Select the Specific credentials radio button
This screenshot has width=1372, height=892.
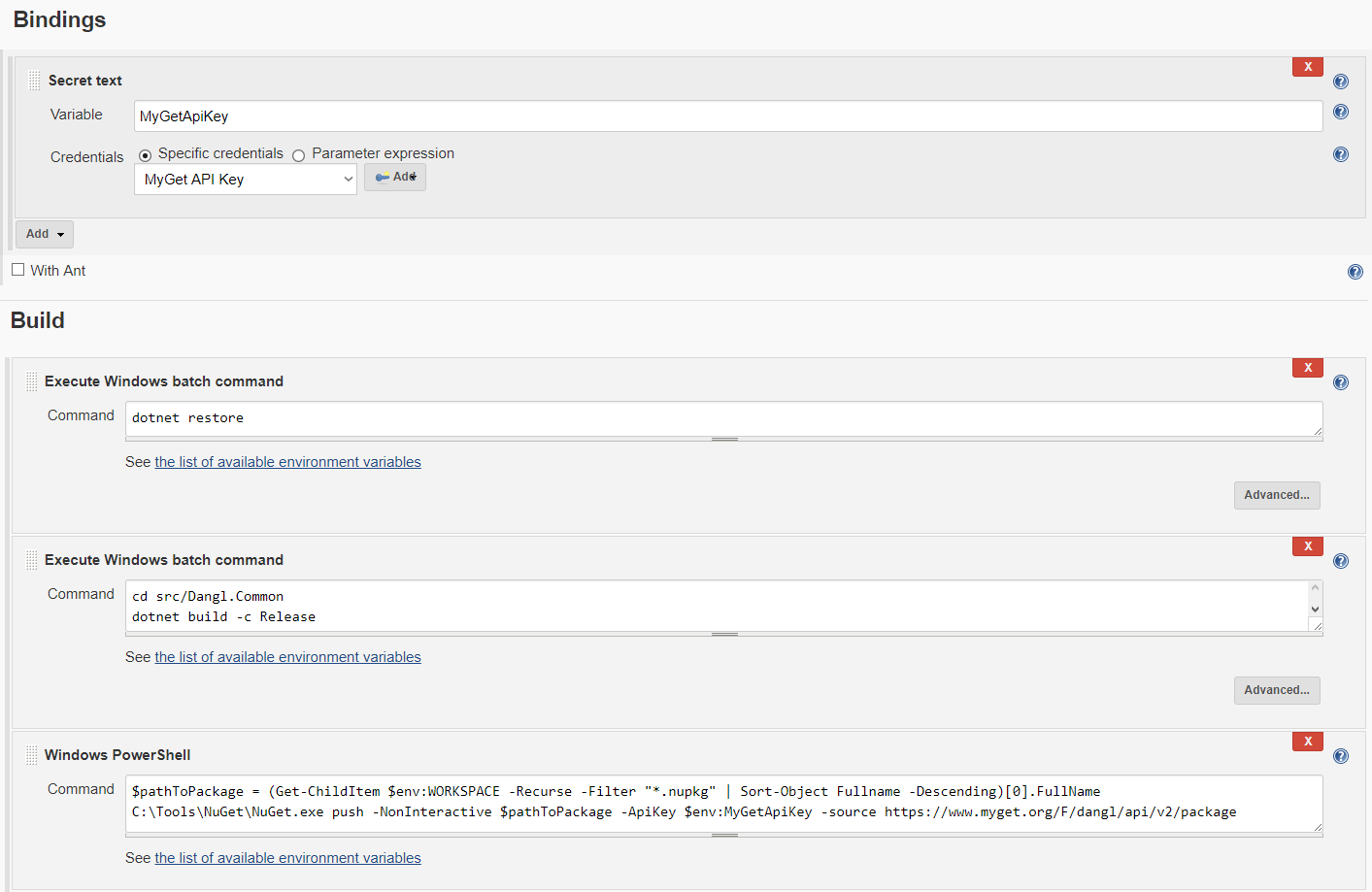(x=146, y=155)
